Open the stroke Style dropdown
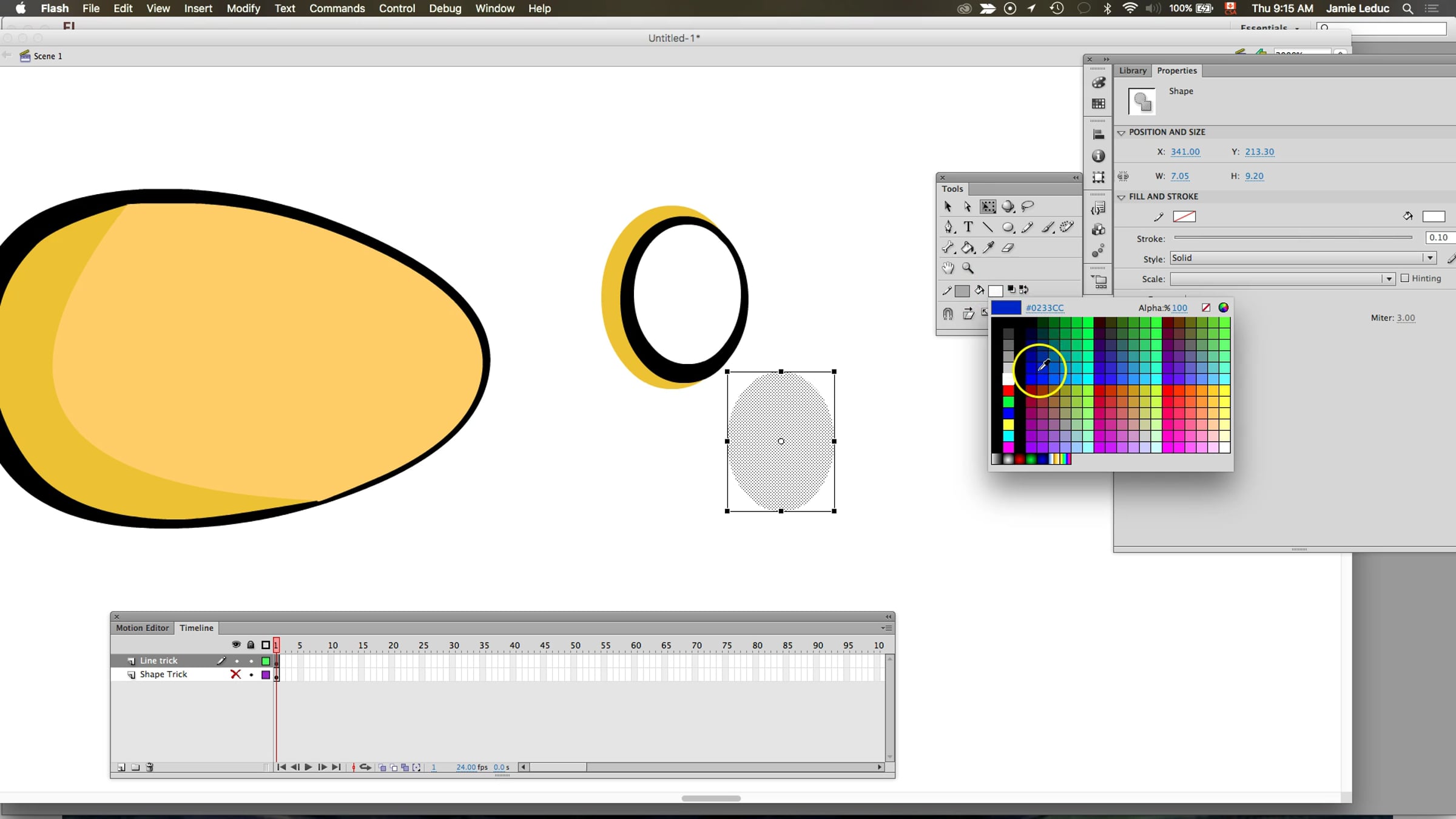 (x=1430, y=258)
